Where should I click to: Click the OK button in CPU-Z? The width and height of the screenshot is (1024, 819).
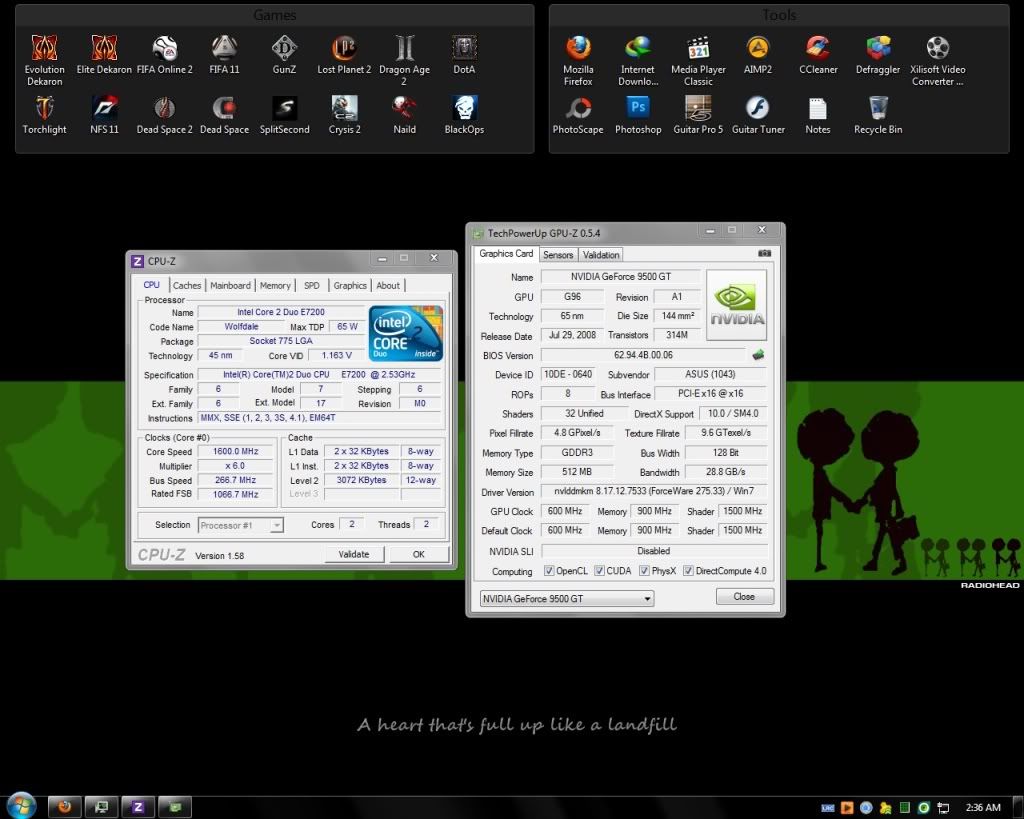point(419,554)
